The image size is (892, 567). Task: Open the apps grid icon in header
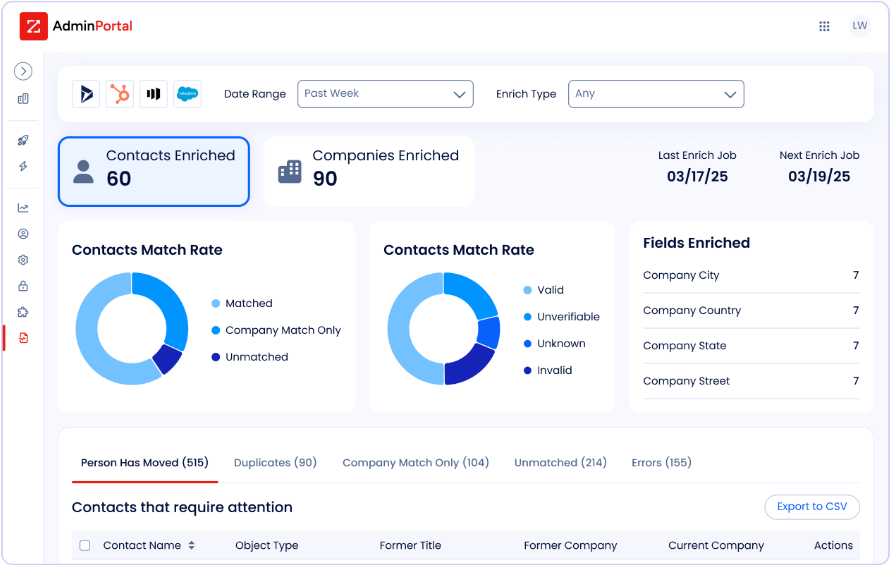[824, 27]
